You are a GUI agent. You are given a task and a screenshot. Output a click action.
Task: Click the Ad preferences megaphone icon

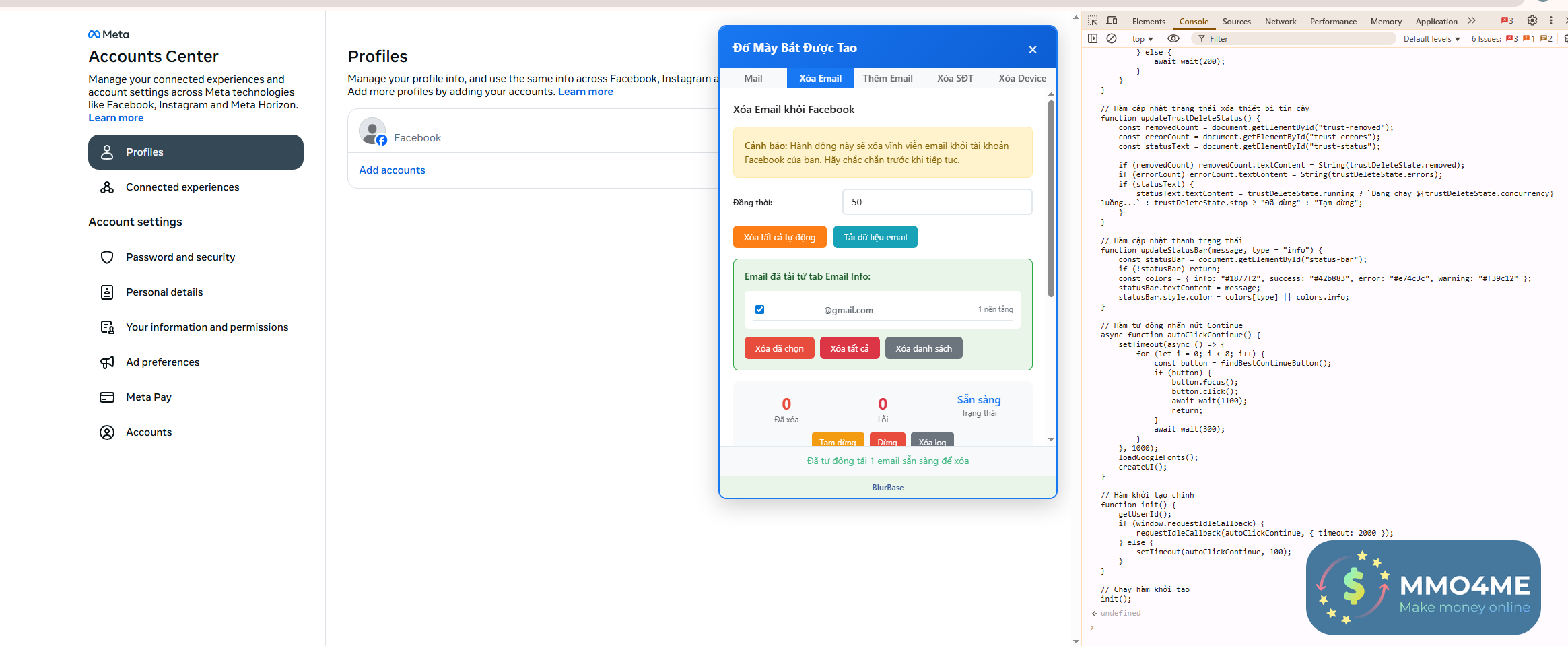pyautogui.click(x=107, y=362)
